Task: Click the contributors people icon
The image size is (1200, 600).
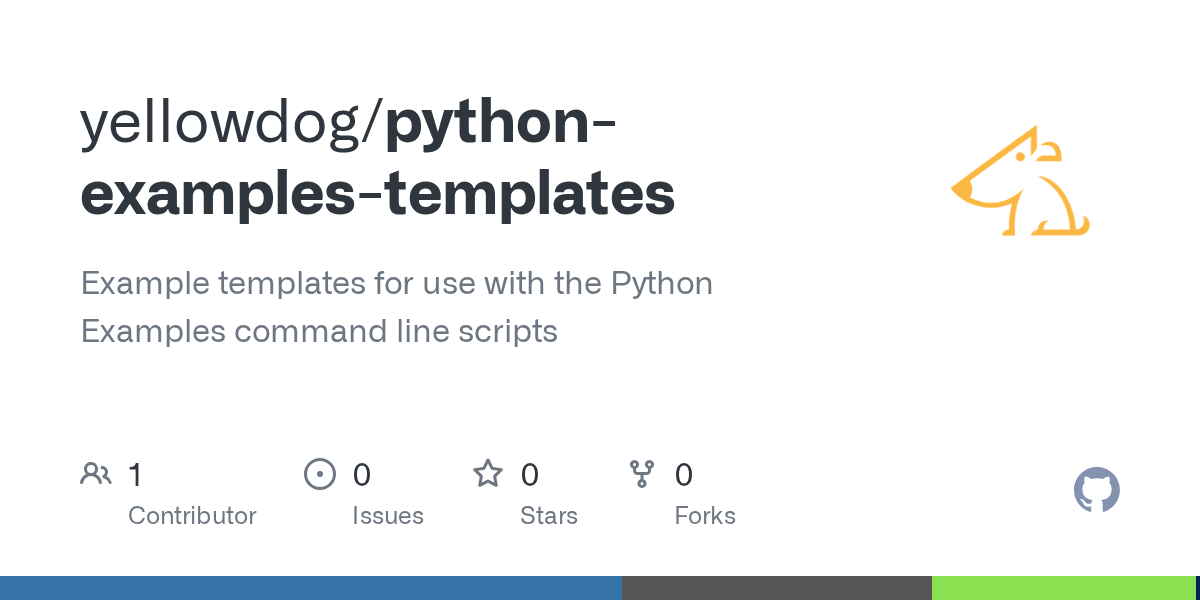Action: click(x=96, y=474)
